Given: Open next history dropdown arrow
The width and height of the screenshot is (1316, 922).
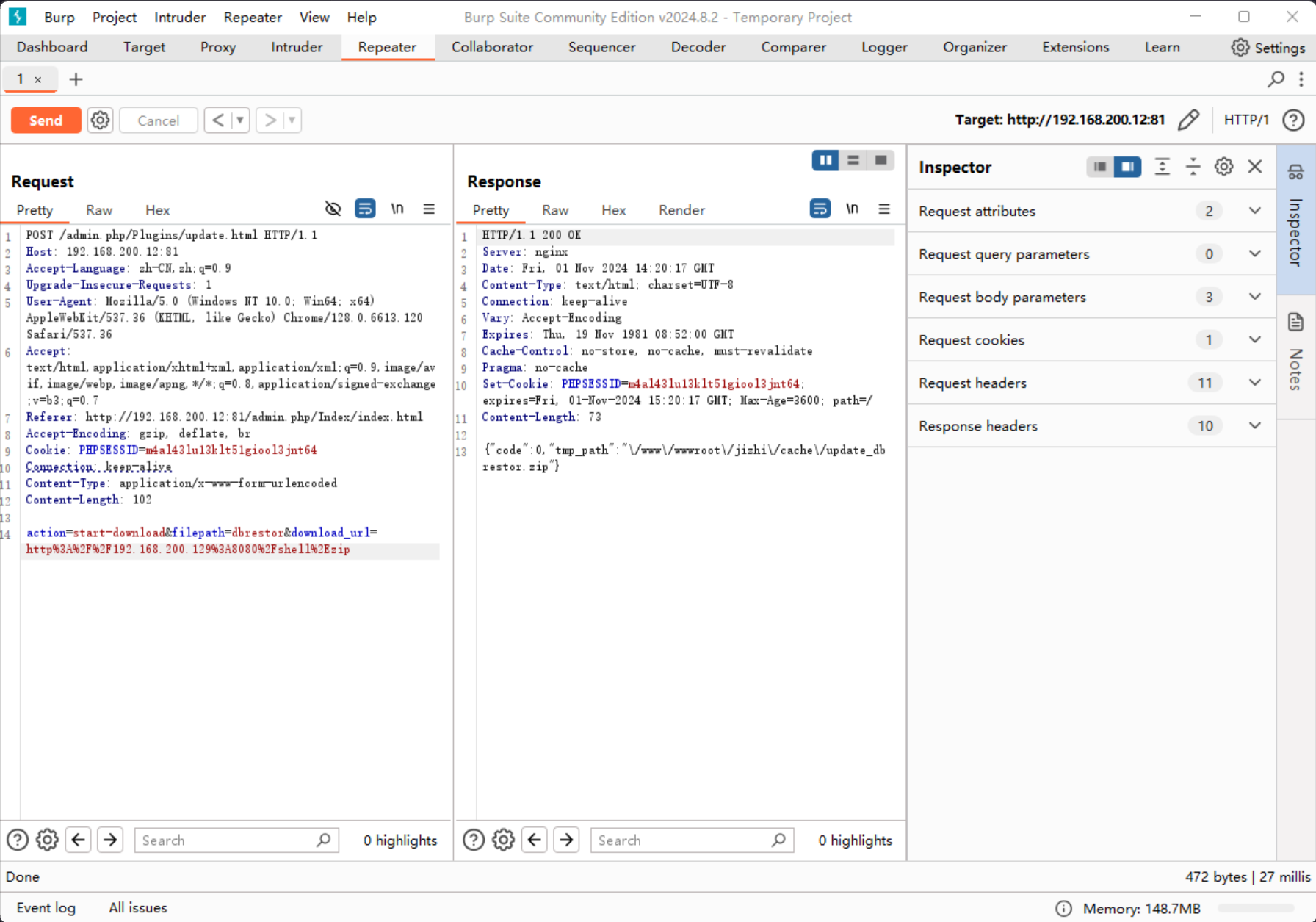Looking at the screenshot, I should (x=292, y=120).
